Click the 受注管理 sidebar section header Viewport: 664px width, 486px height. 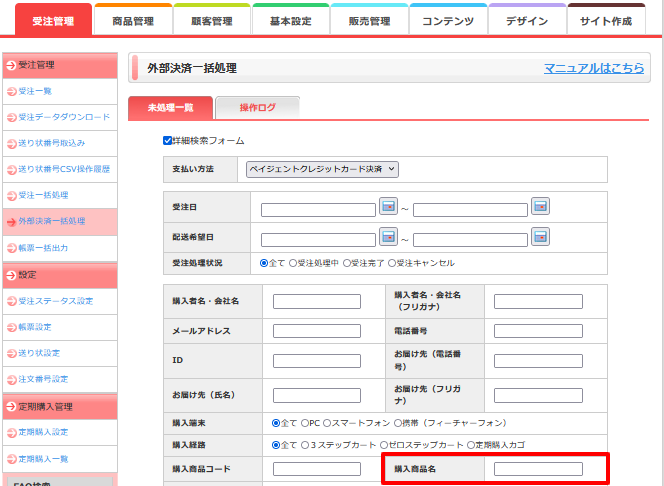pos(60,66)
